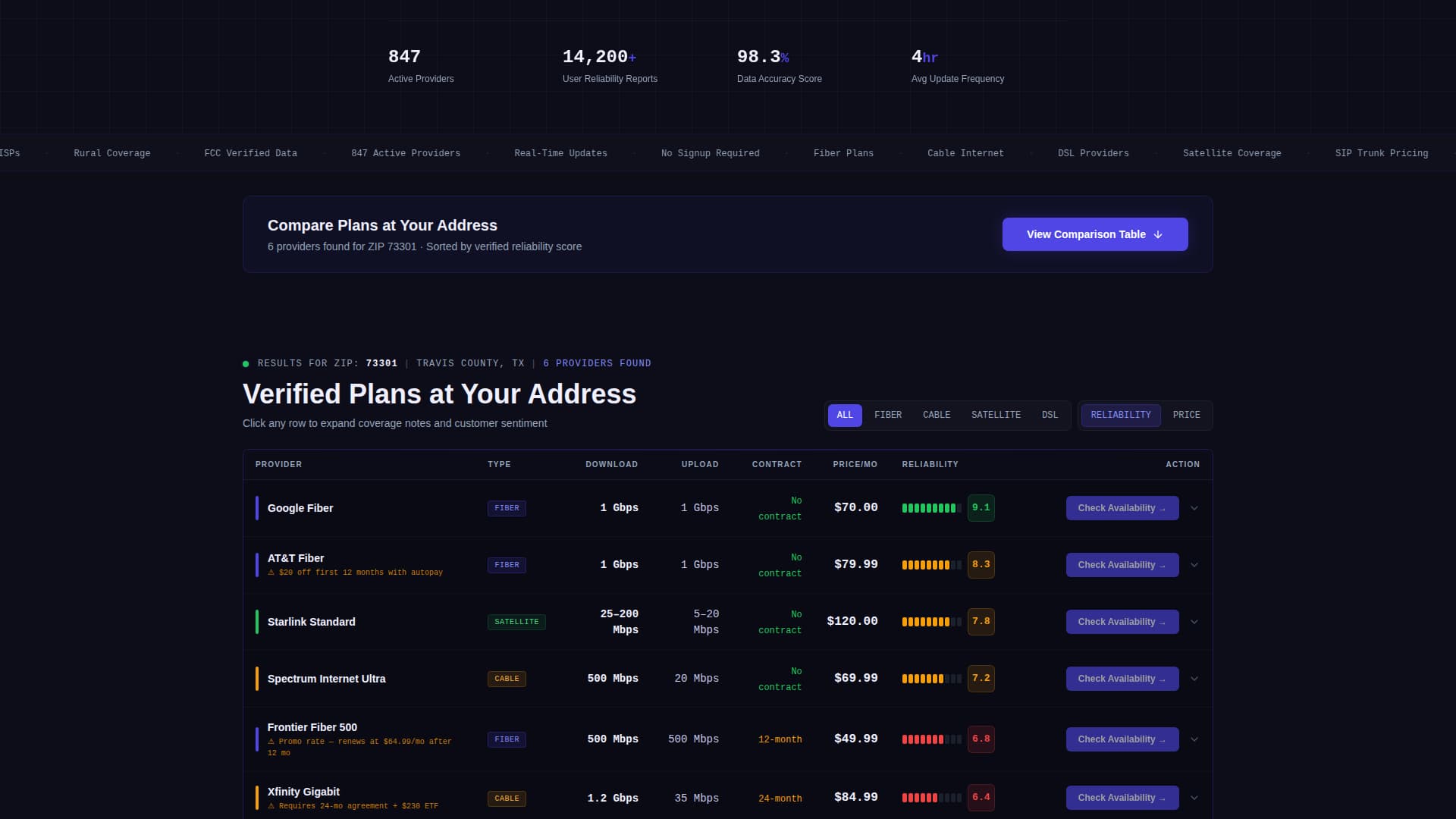Click the RELIABILITY column header
This screenshot has height=819, width=1456.
930,464
